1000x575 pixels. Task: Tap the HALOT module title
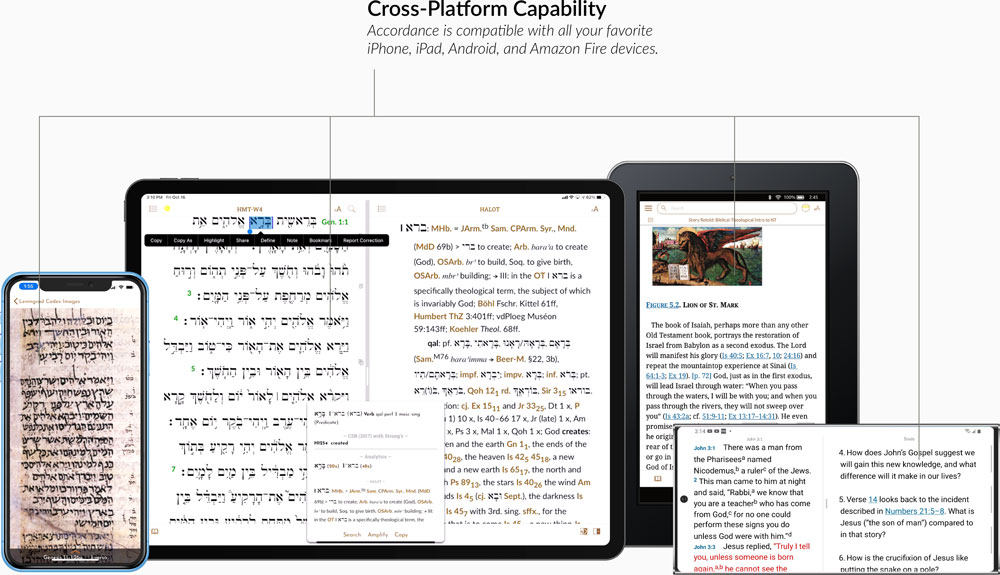490,209
